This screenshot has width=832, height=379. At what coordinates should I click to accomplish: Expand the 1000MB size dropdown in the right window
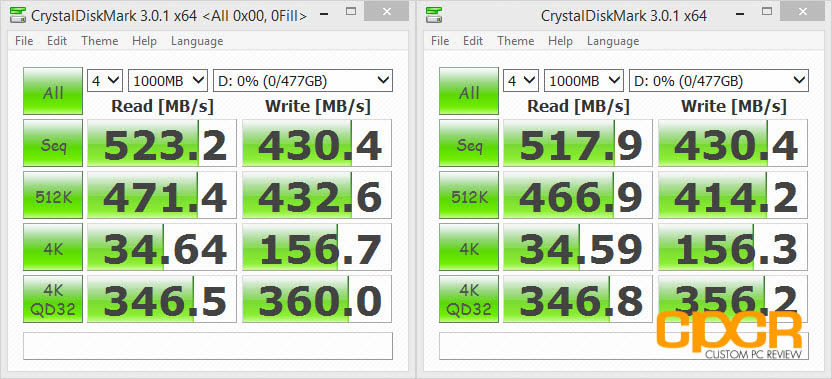click(x=584, y=81)
